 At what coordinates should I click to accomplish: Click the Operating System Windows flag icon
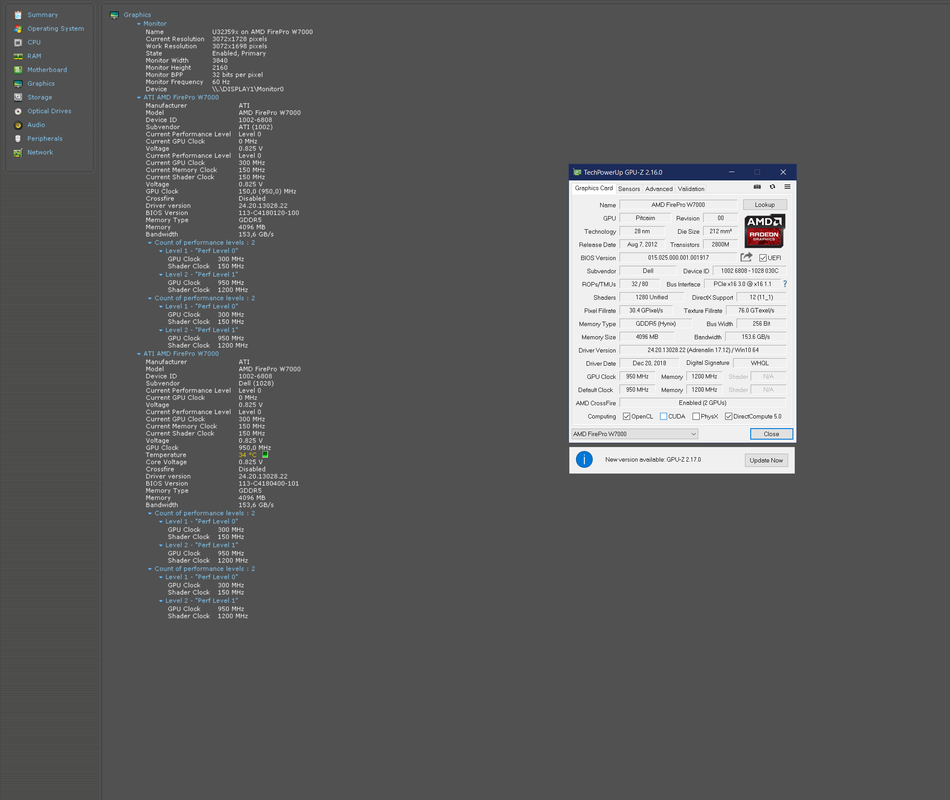18,28
